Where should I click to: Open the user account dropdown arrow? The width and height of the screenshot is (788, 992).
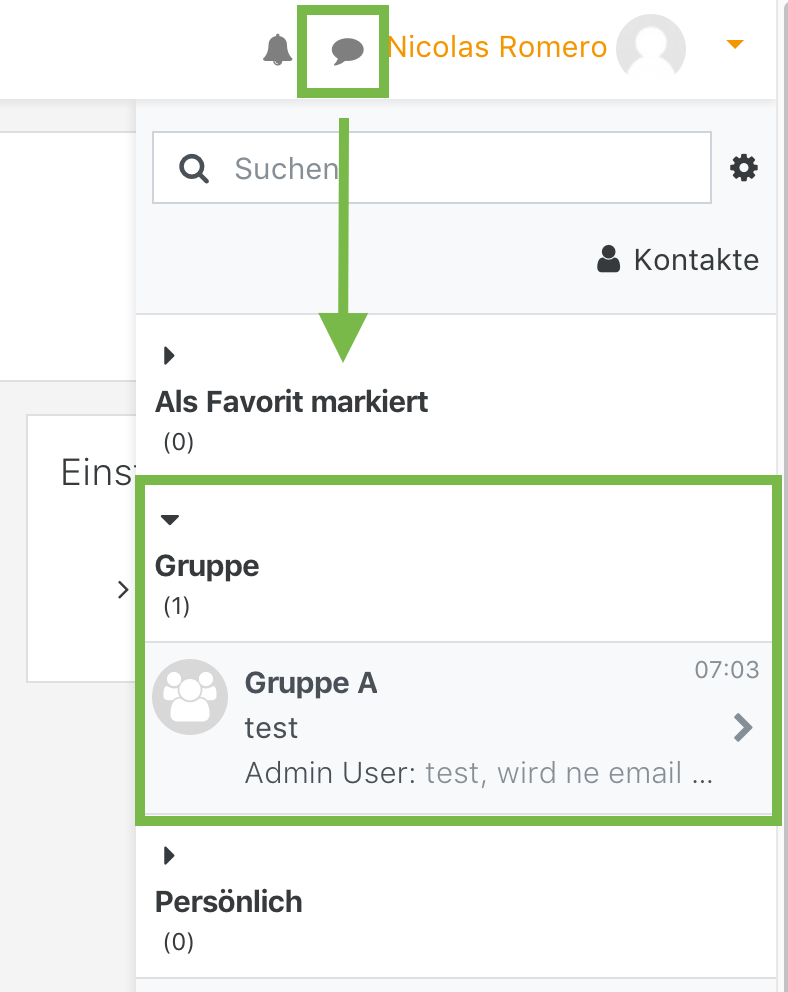pyautogui.click(x=735, y=44)
